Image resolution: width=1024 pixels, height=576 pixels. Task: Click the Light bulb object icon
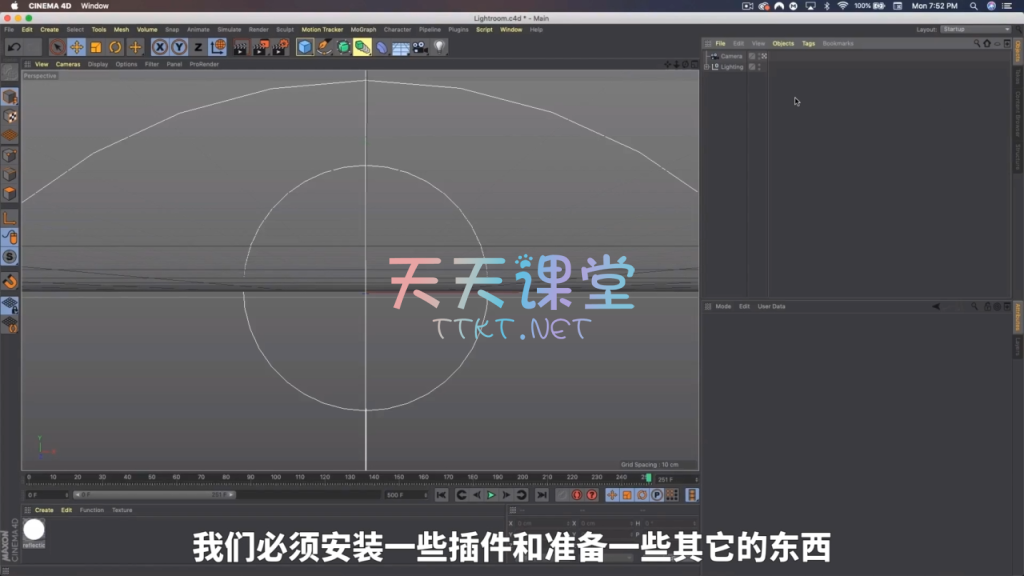point(439,47)
